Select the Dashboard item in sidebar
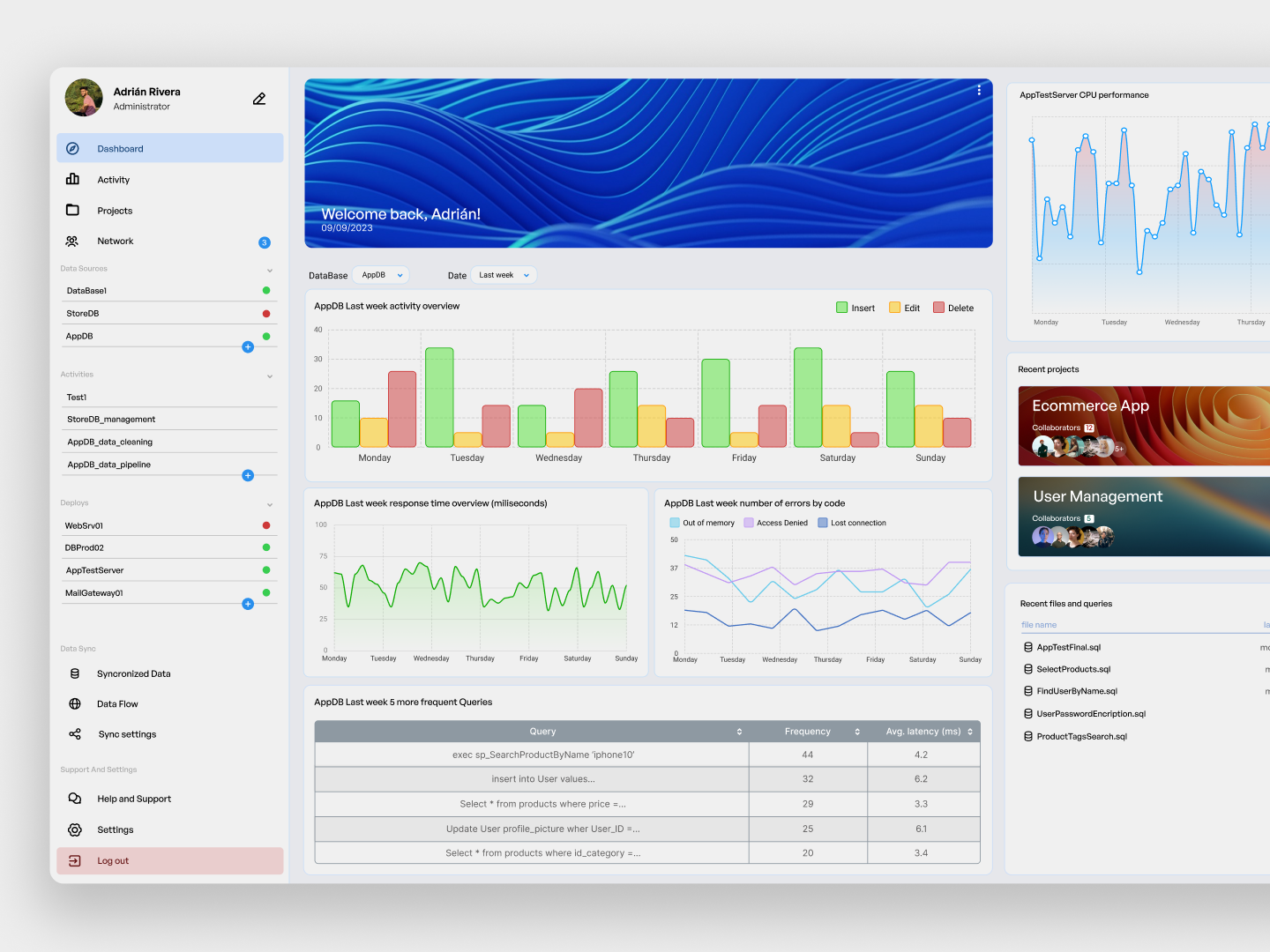The height and width of the screenshot is (952, 1270). (x=119, y=148)
